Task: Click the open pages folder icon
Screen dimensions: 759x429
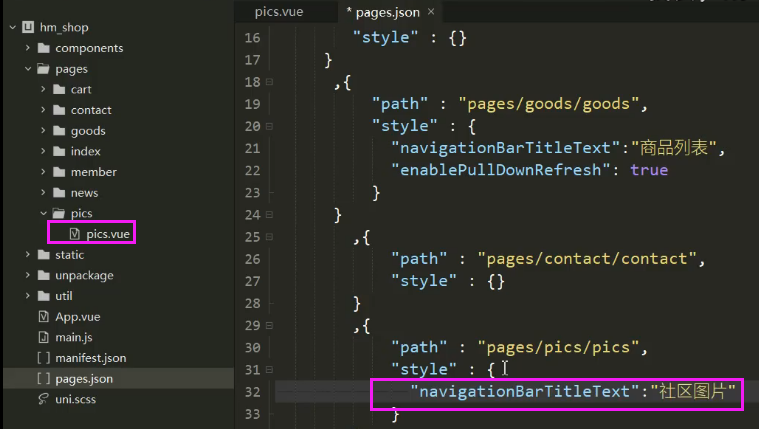Action: coord(44,69)
